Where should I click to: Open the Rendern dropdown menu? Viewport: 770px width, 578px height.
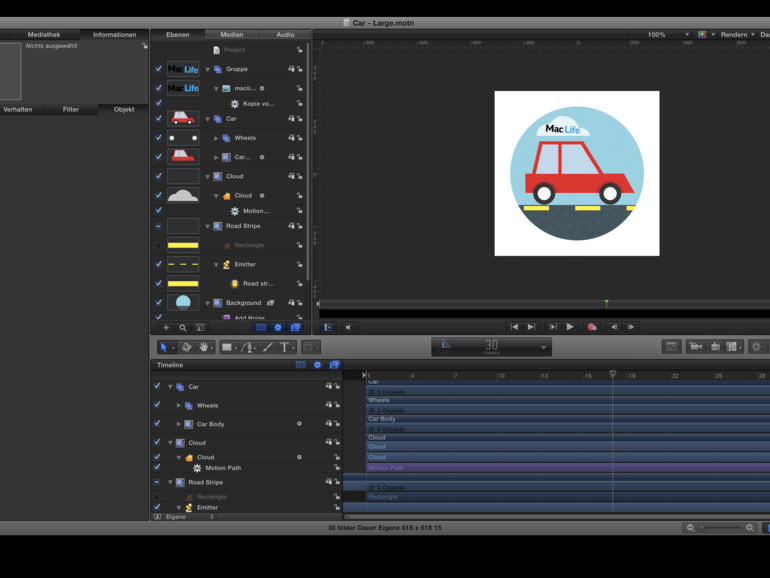pos(737,34)
